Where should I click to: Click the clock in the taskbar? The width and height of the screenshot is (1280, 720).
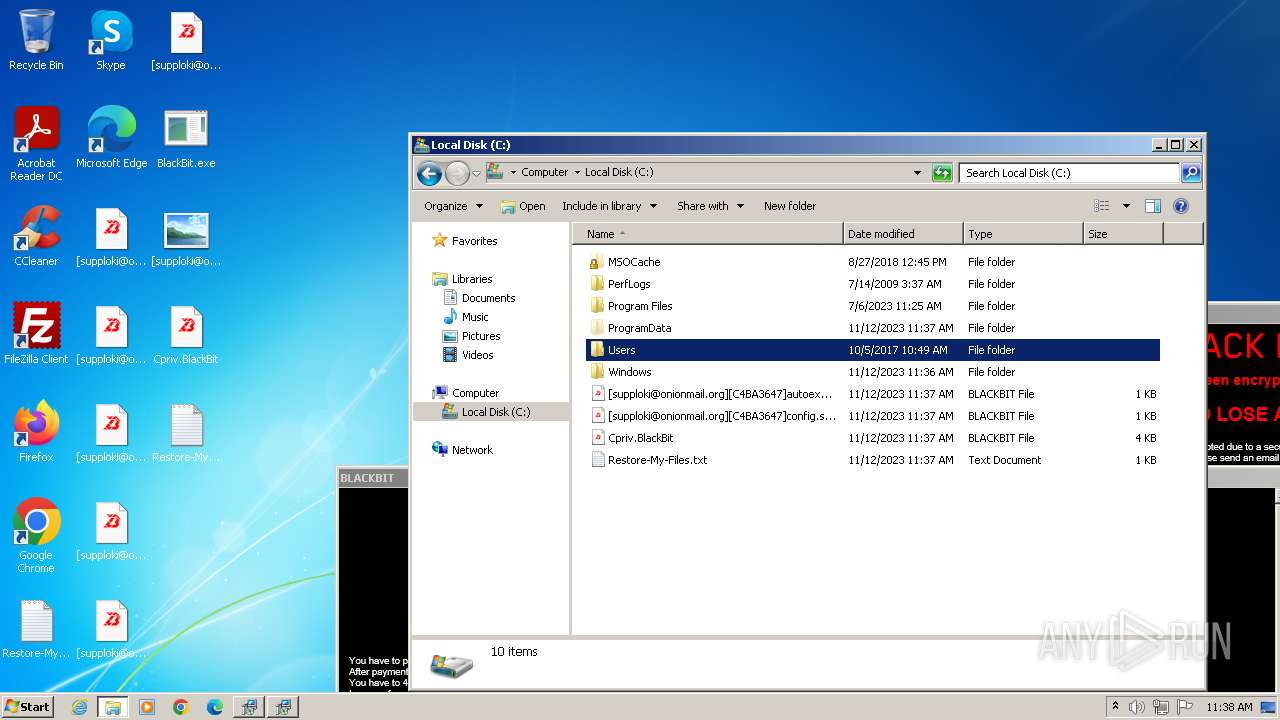[1229, 707]
